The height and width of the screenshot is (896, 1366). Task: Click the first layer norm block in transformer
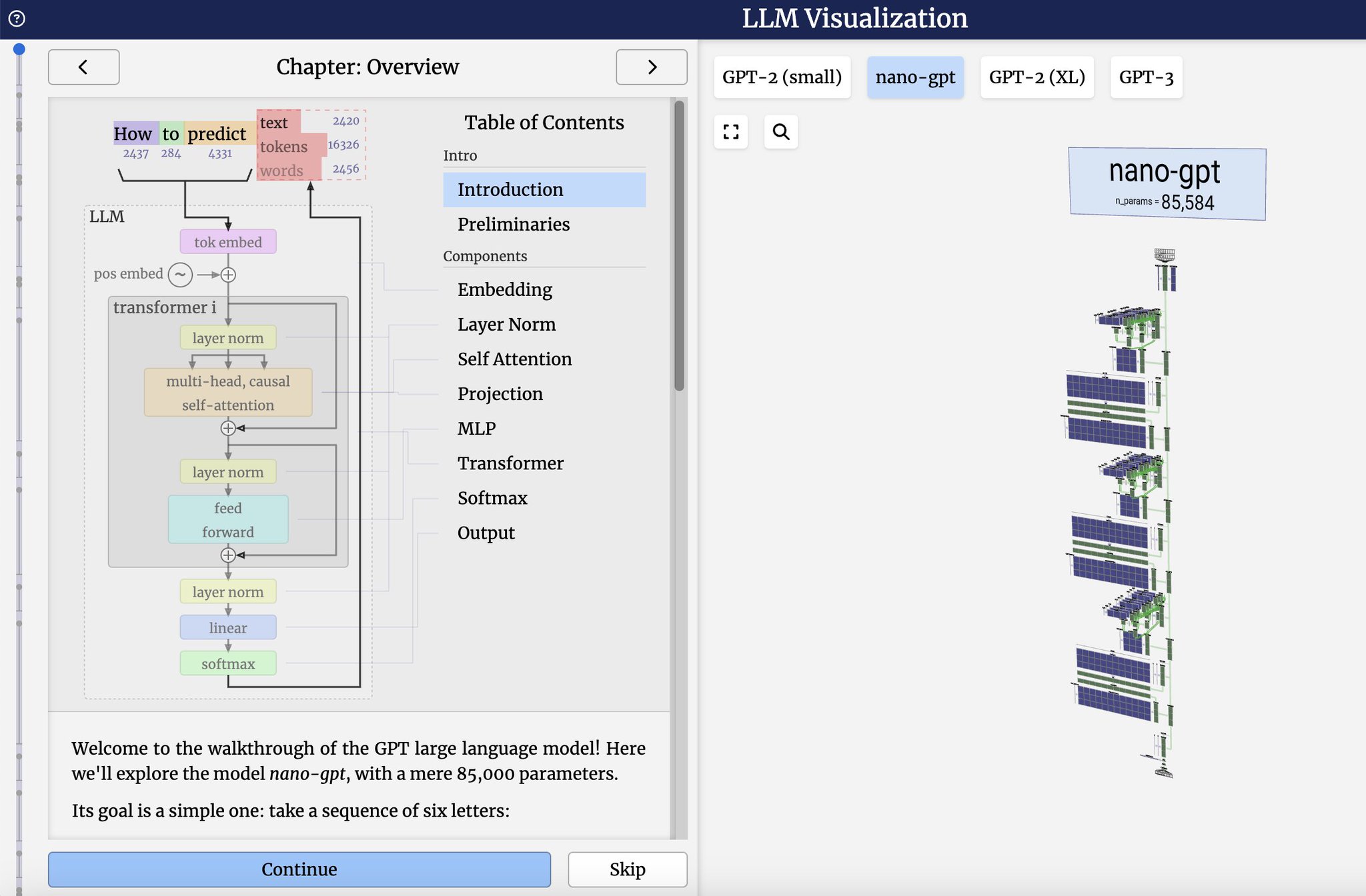(x=228, y=337)
